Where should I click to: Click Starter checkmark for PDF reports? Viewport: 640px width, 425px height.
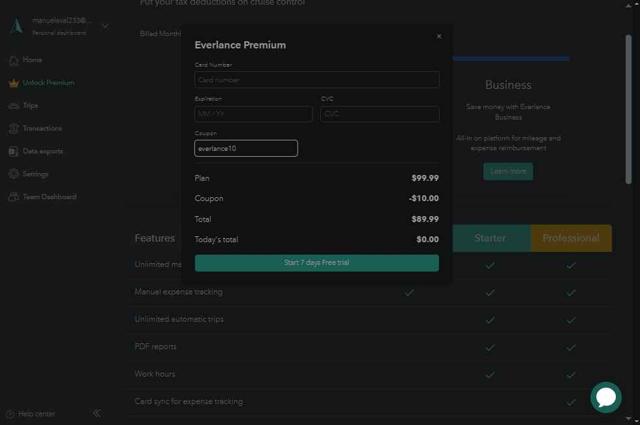tap(490, 347)
